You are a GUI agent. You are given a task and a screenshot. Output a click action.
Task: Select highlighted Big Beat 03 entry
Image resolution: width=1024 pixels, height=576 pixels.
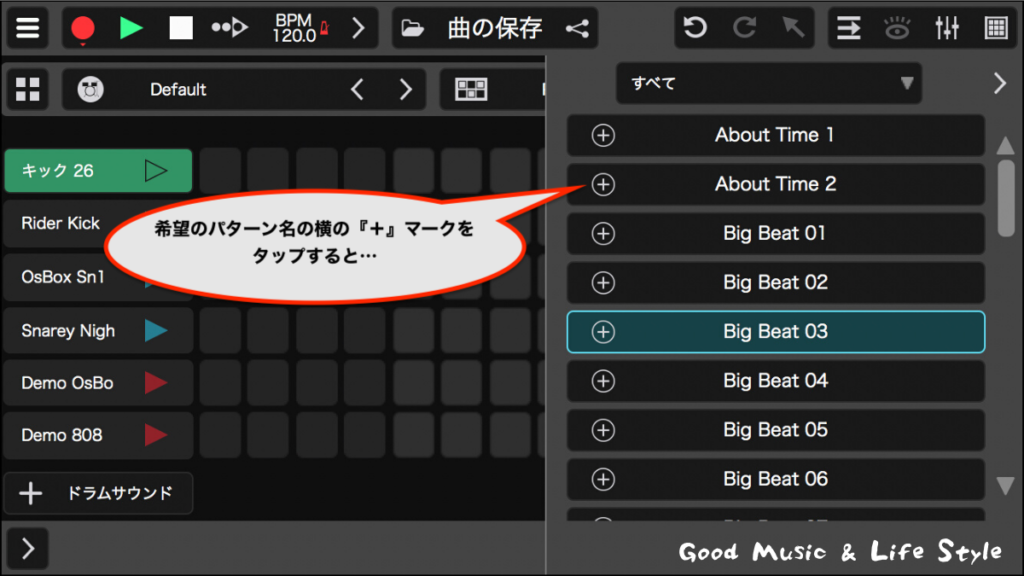coord(776,332)
